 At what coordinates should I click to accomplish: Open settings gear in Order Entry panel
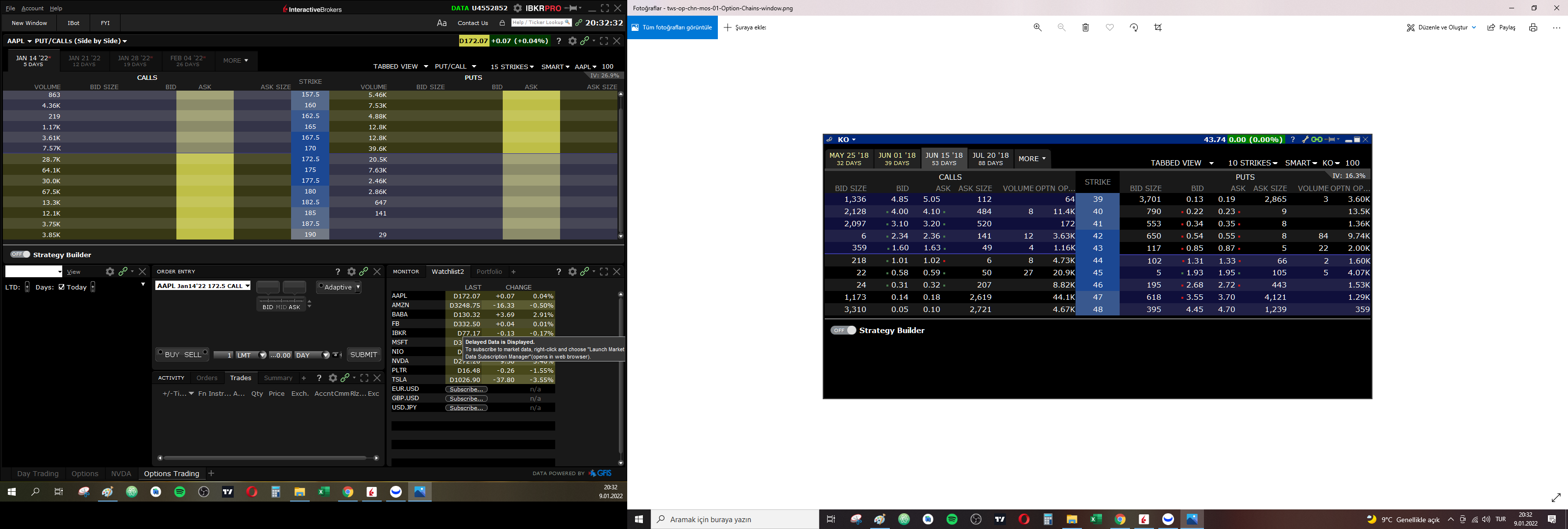click(x=351, y=271)
